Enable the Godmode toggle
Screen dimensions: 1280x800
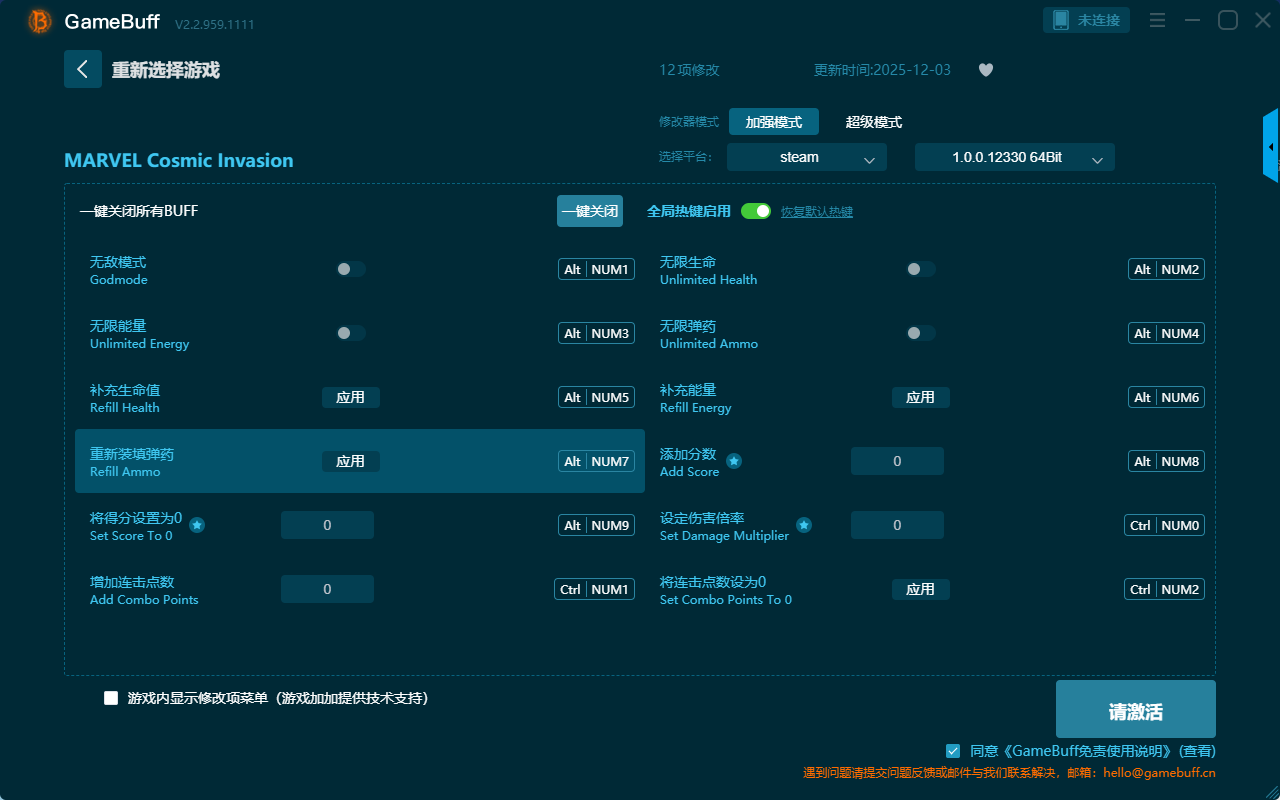(350, 269)
